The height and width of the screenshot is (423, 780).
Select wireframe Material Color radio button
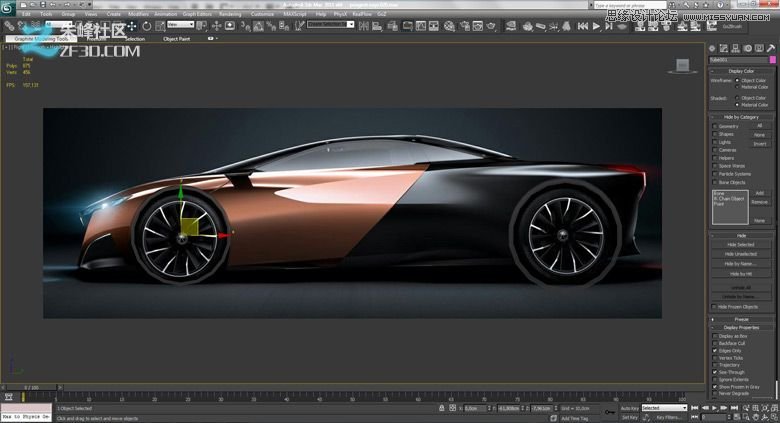tap(736, 87)
